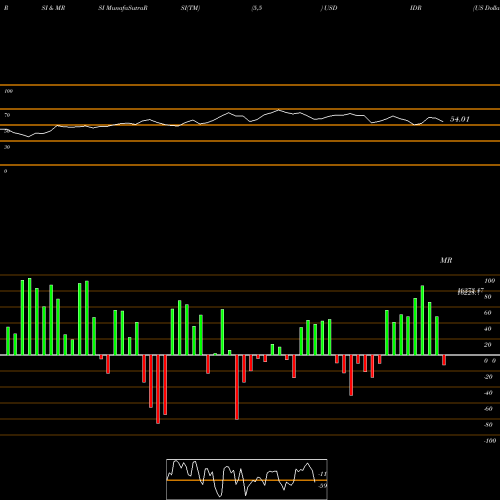
Task: Click the 30 level label on RSI axis
Action: click(7, 147)
